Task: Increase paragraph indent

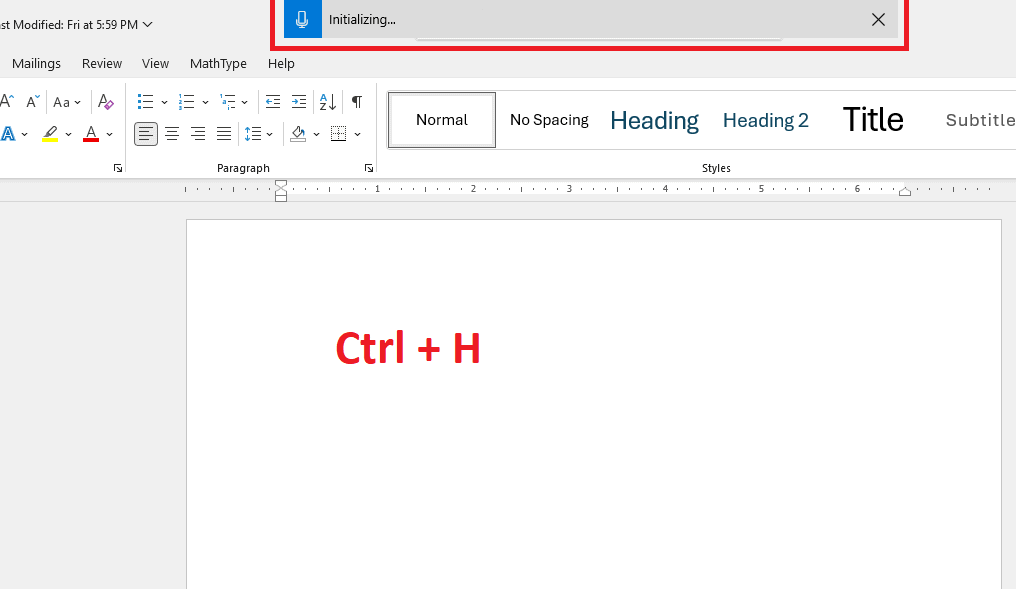Action: pos(299,102)
